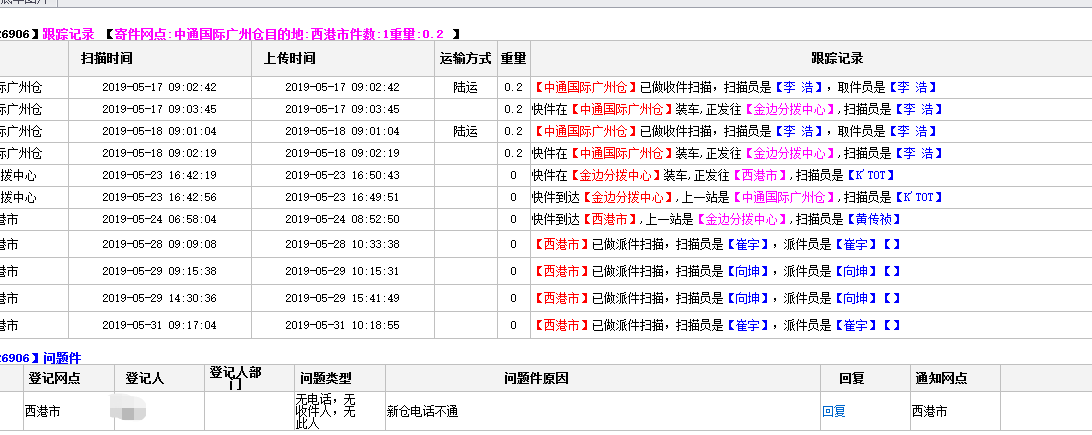Click the 登记网点 column header
The width and height of the screenshot is (1092, 435).
click(x=54, y=379)
